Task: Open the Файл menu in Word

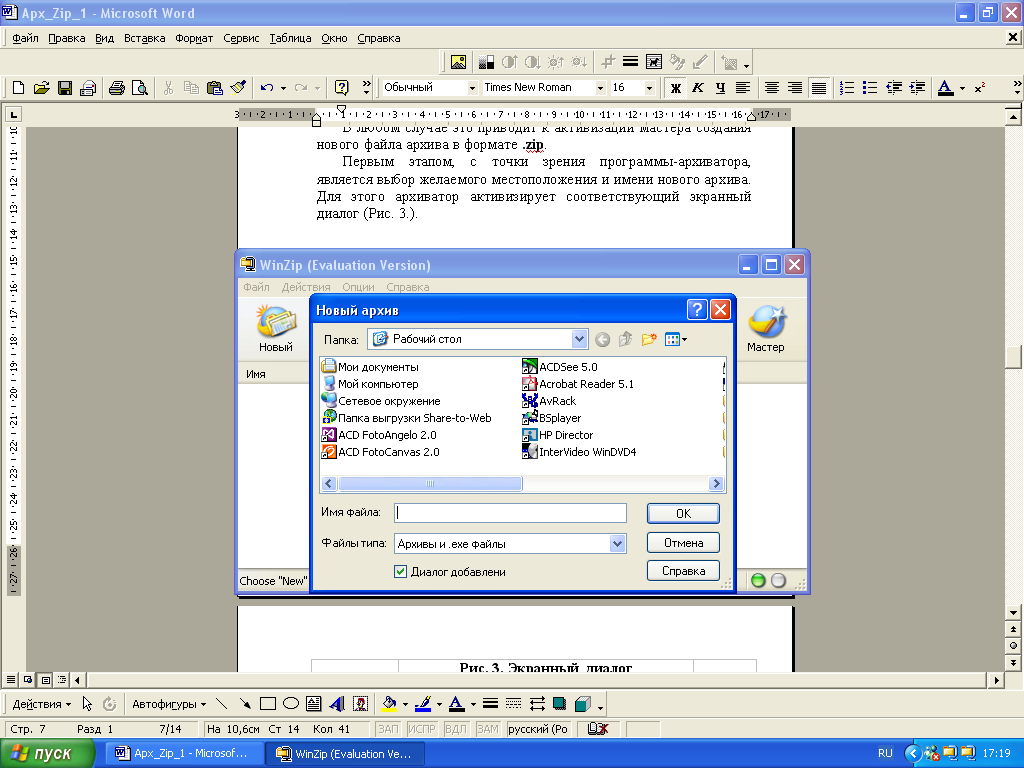Action: (x=25, y=38)
